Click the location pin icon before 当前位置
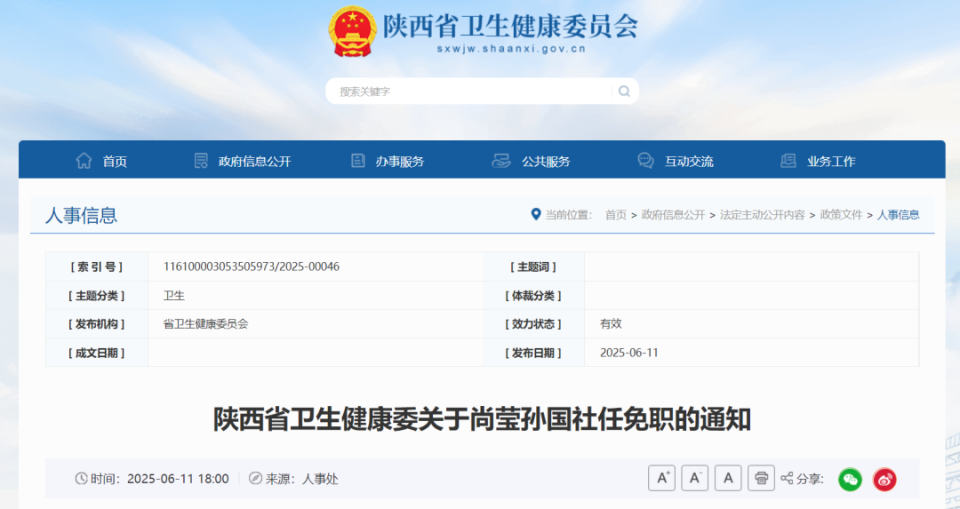The image size is (960, 509). pyautogui.click(x=536, y=214)
